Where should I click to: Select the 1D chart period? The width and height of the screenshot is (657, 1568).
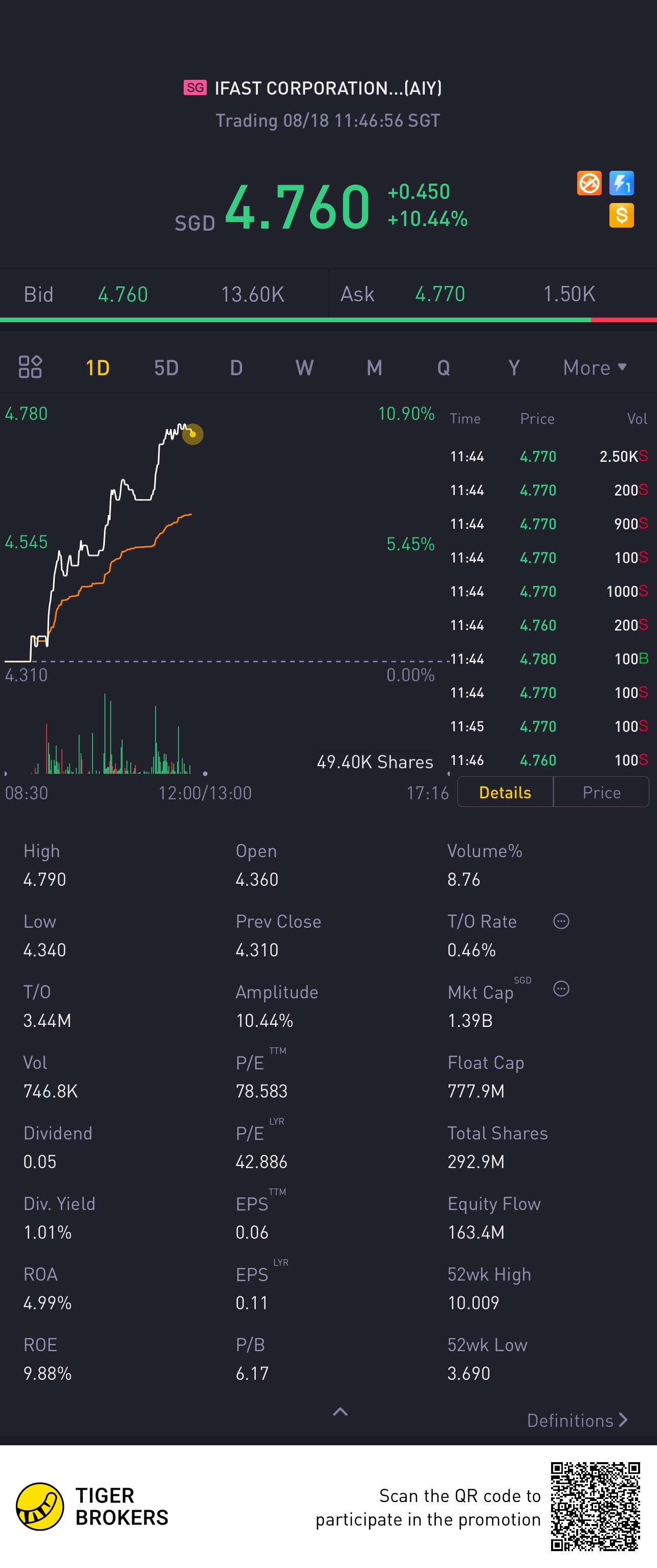(97, 368)
